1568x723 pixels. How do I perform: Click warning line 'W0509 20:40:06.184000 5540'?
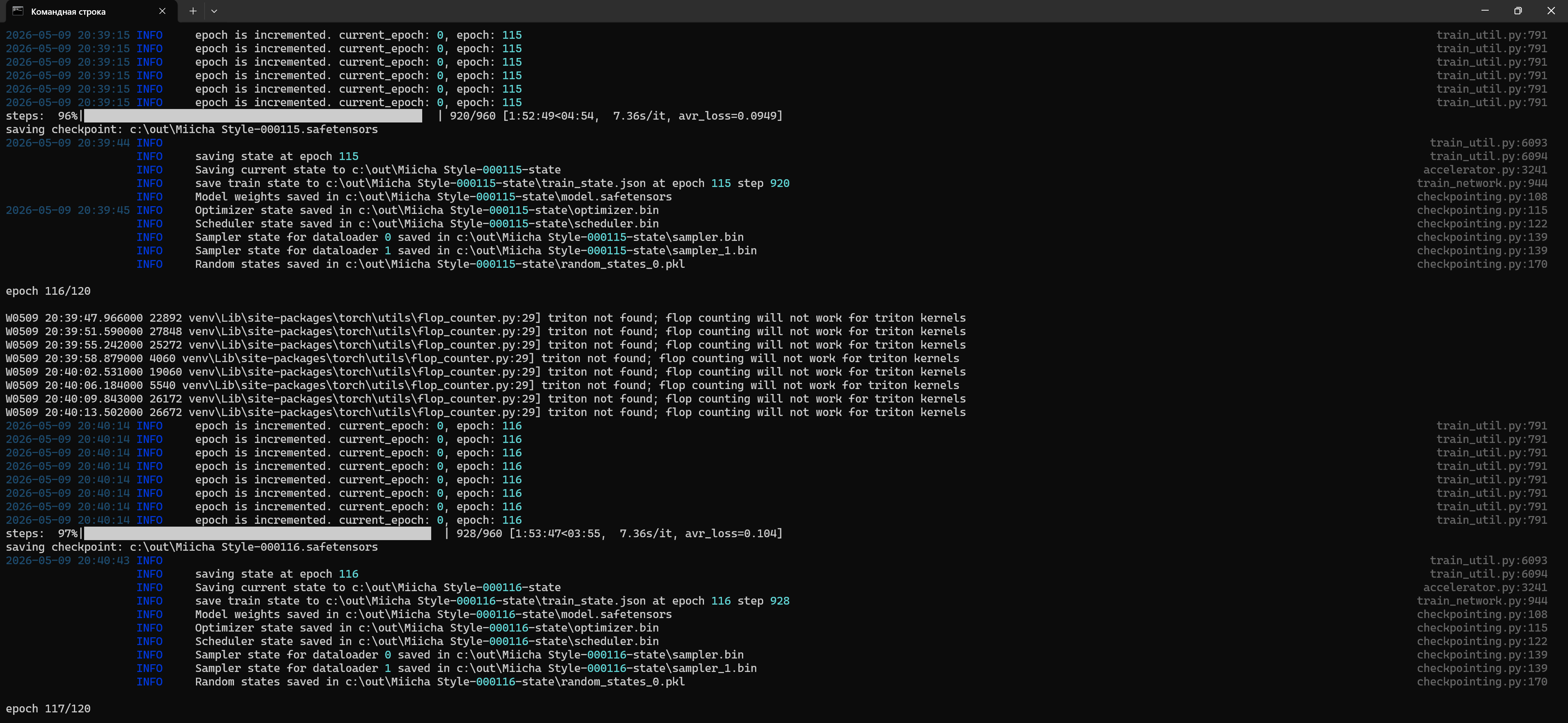483,385
